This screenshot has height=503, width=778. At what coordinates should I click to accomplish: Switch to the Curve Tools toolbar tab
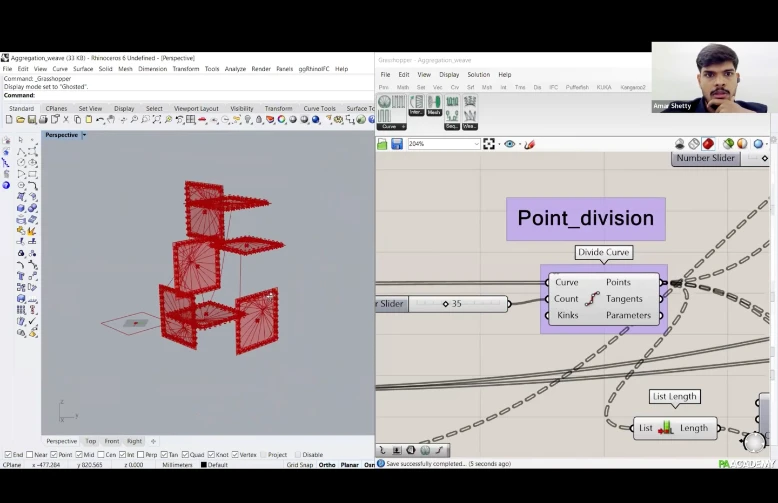(x=319, y=108)
